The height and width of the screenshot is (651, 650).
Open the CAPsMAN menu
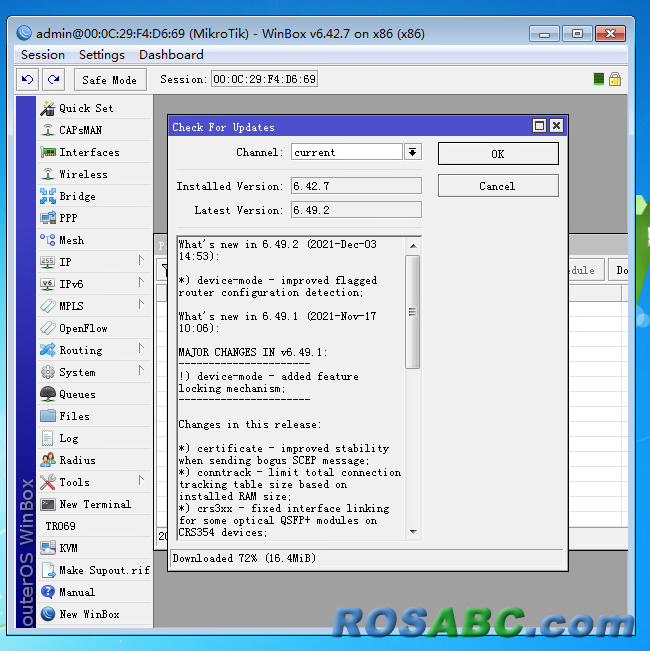(x=95, y=130)
